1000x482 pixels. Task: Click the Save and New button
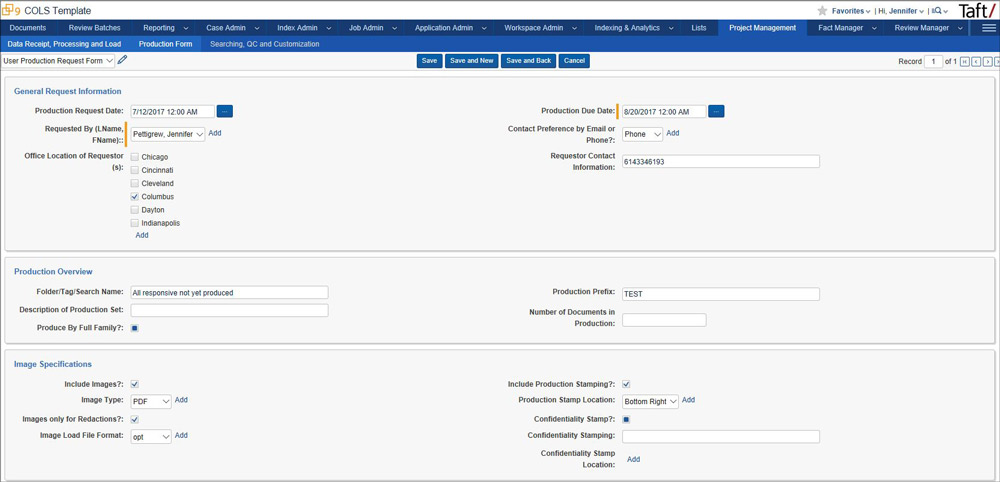click(472, 61)
